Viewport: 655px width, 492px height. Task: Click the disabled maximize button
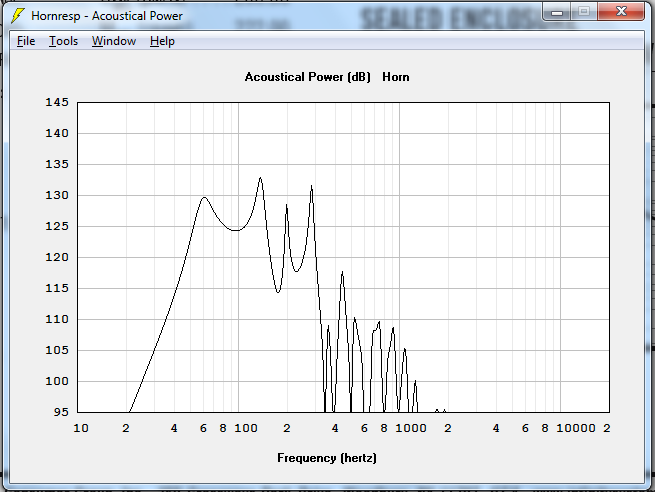click(584, 12)
